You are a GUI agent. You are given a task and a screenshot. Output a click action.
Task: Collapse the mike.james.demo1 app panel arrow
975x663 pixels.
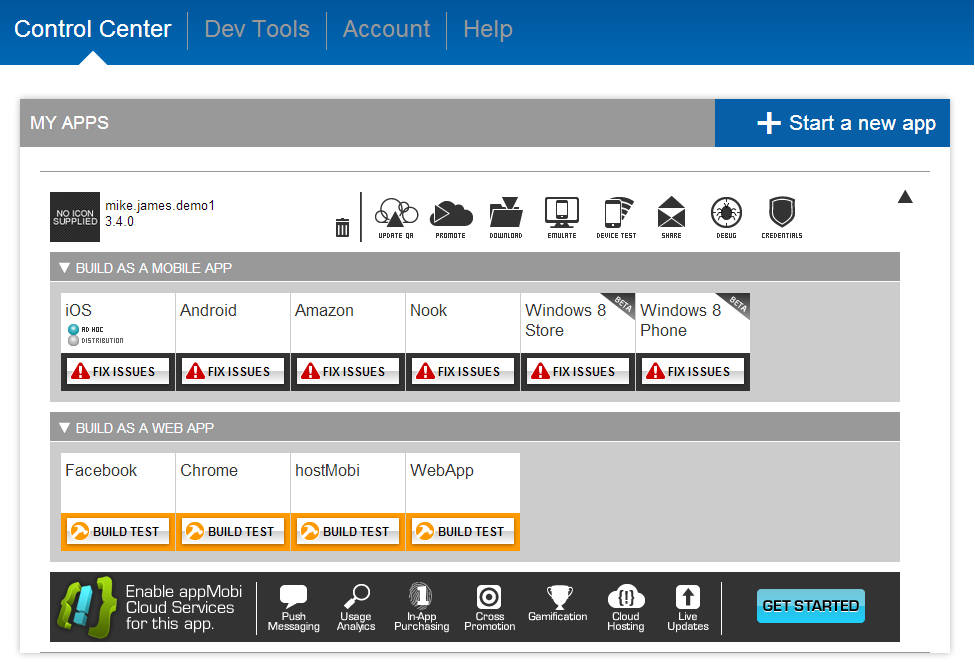[x=905, y=197]
